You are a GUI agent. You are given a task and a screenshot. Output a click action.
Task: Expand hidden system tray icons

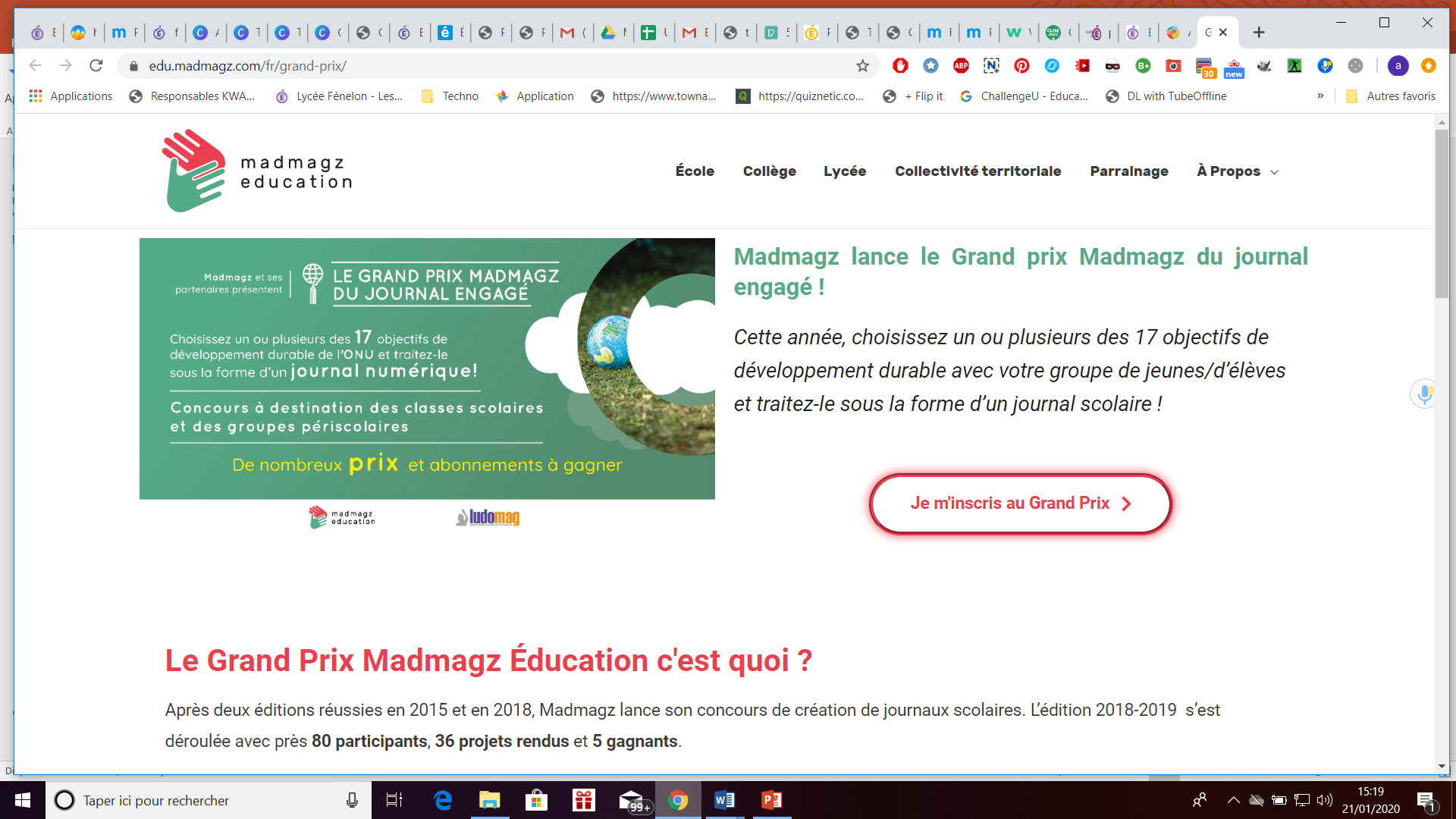[x=1233, y=800]
